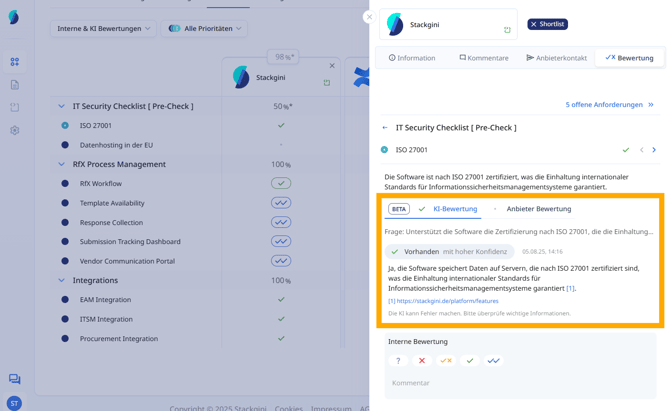The width and height of the screenshot is (670, 411).
Task: Click the Kommentar input field
Action: point(520,383)
